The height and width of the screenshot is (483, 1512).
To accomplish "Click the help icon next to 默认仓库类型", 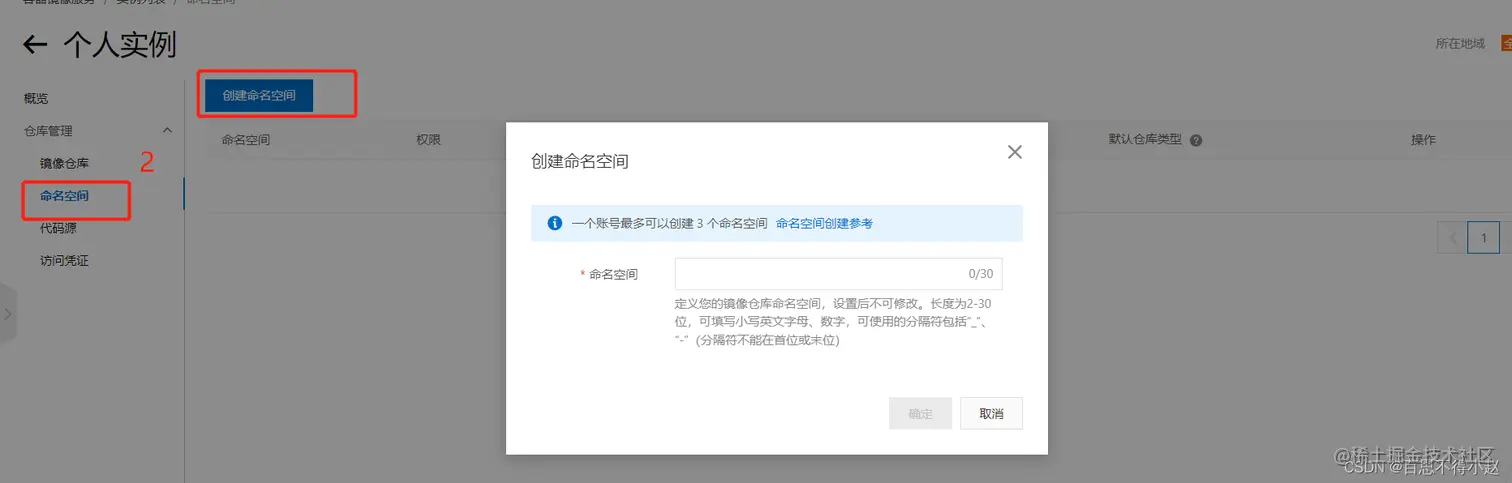I will (1196, 140).
